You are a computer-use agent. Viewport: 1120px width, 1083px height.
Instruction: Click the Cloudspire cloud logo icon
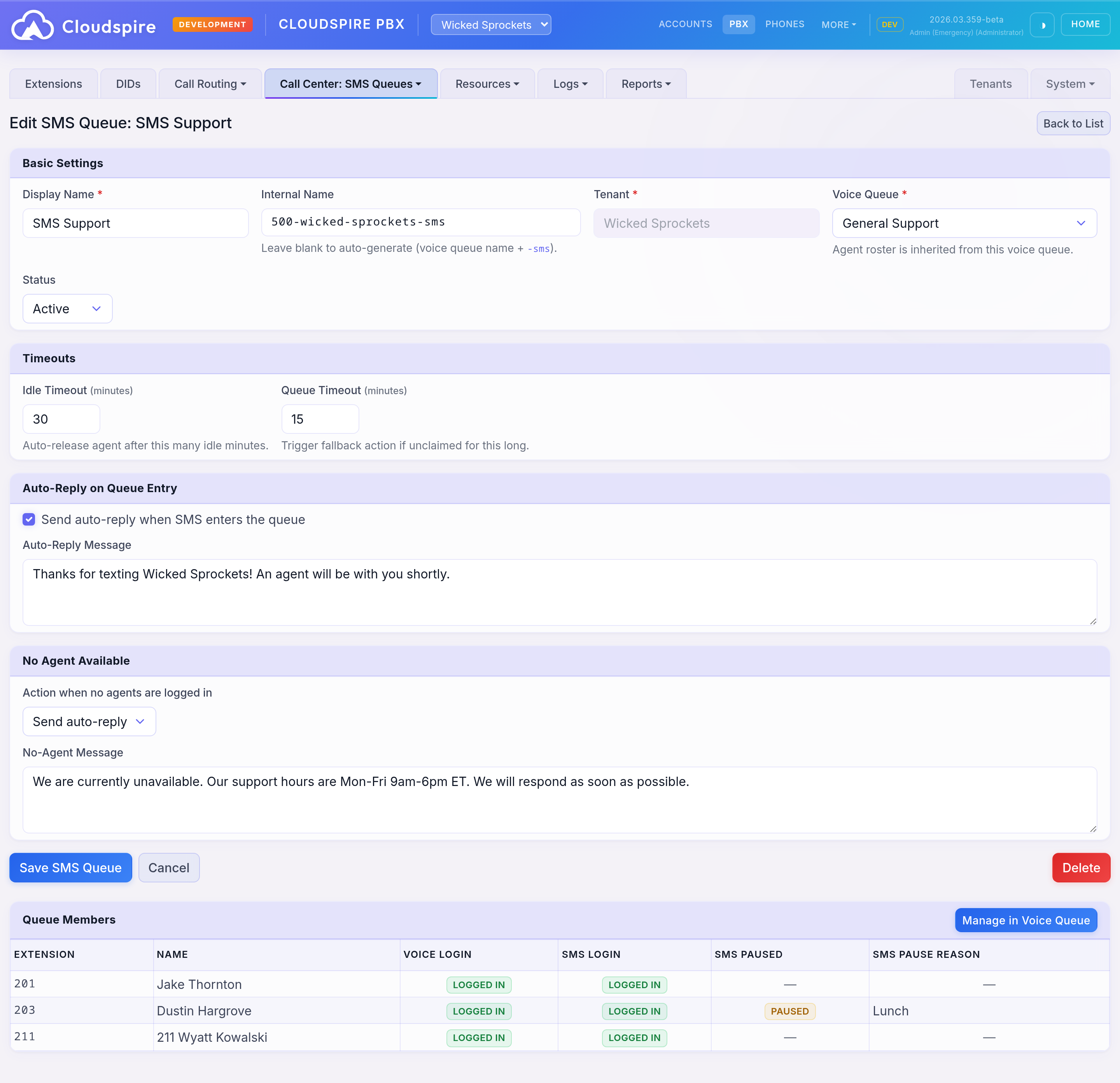coord(33,26)
